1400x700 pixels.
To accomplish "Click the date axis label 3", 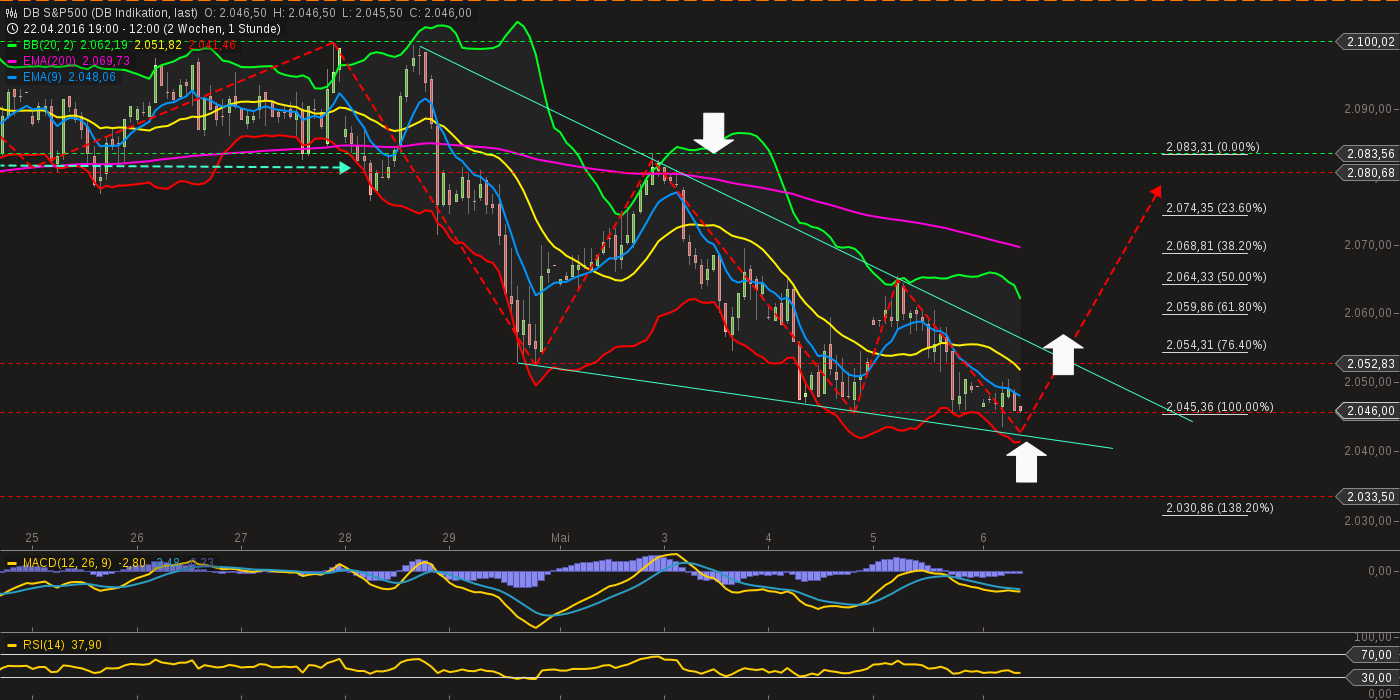I will pyautogui.click(x=664, y=538).
